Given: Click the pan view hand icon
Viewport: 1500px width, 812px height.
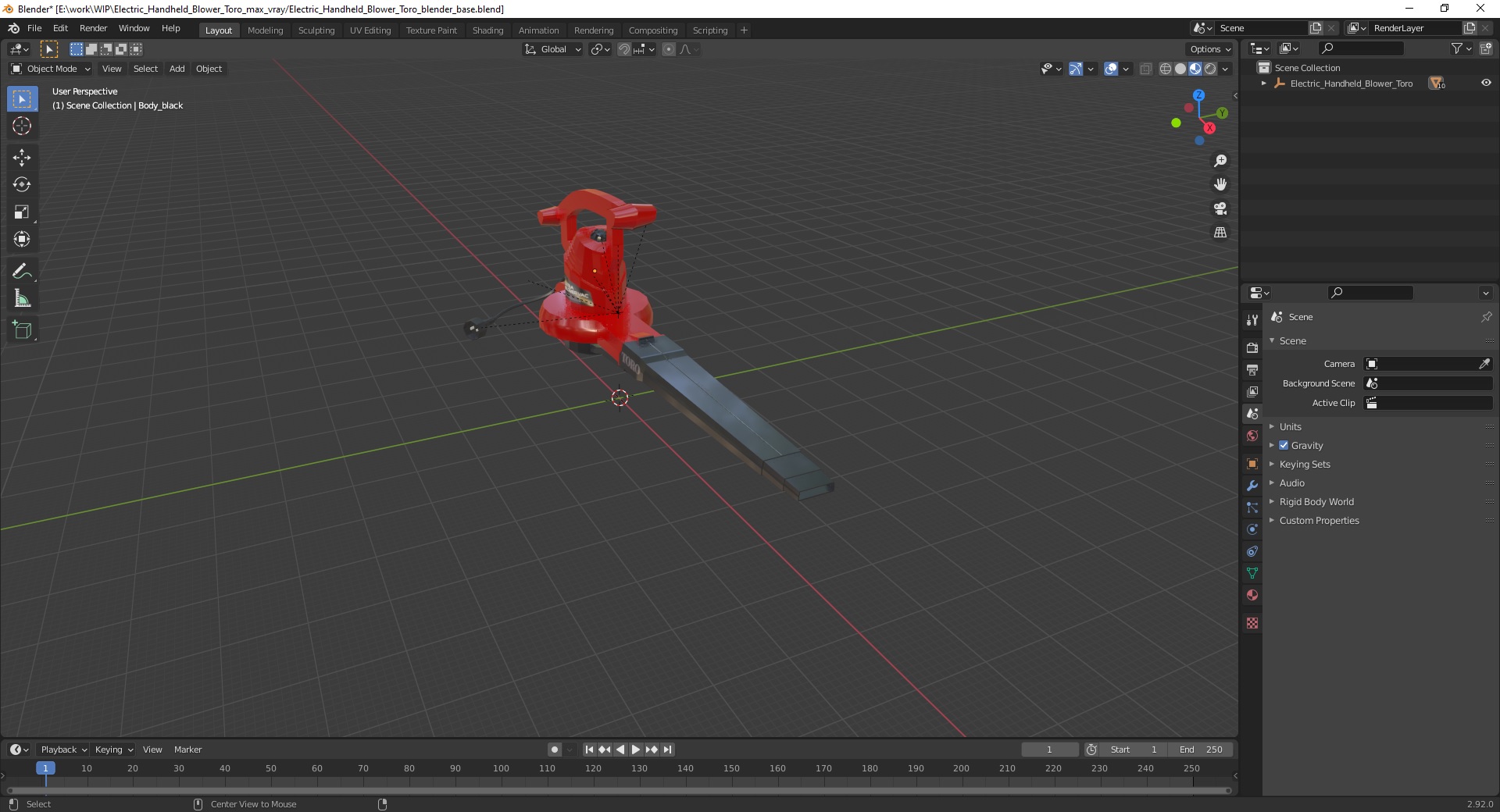Looking at the screenshot, I should [1220, 184].
